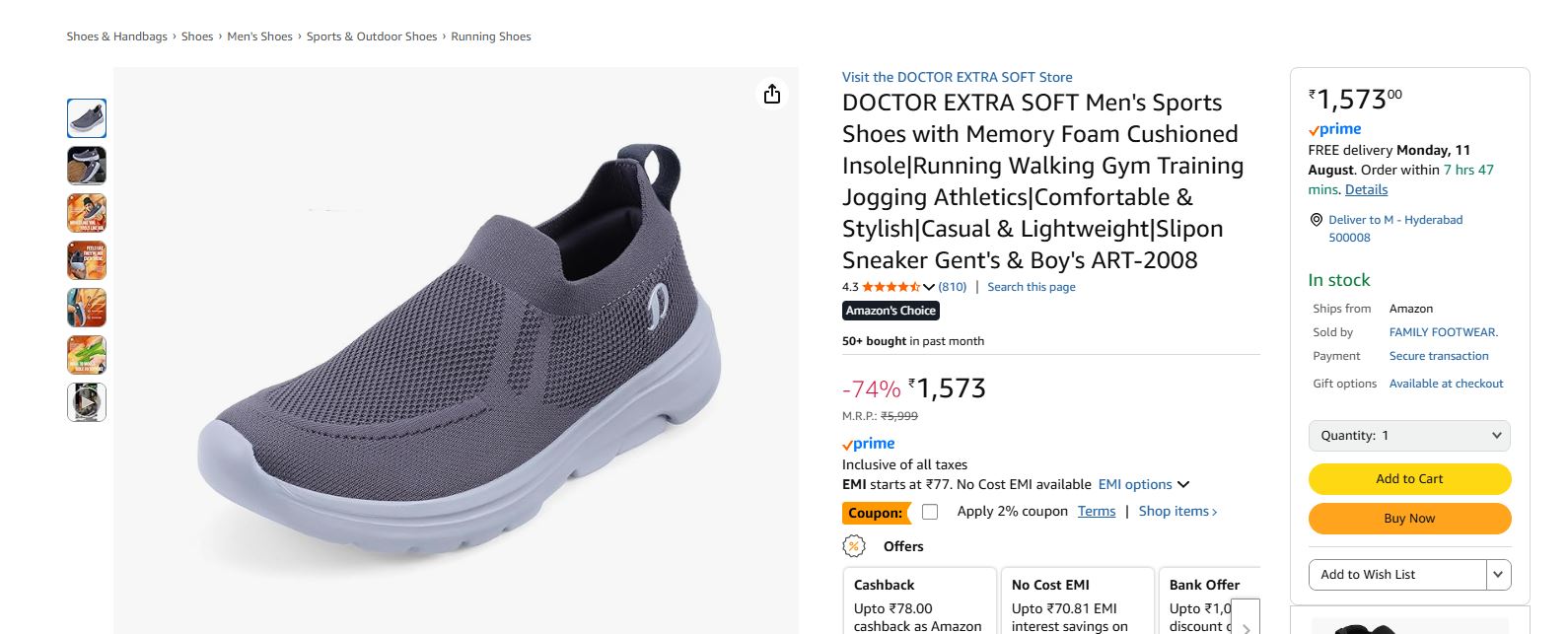This screenshot has height=634, width=1568.
Task: Check the Apply 2% coupon checkbox
Action: point(928,512)
